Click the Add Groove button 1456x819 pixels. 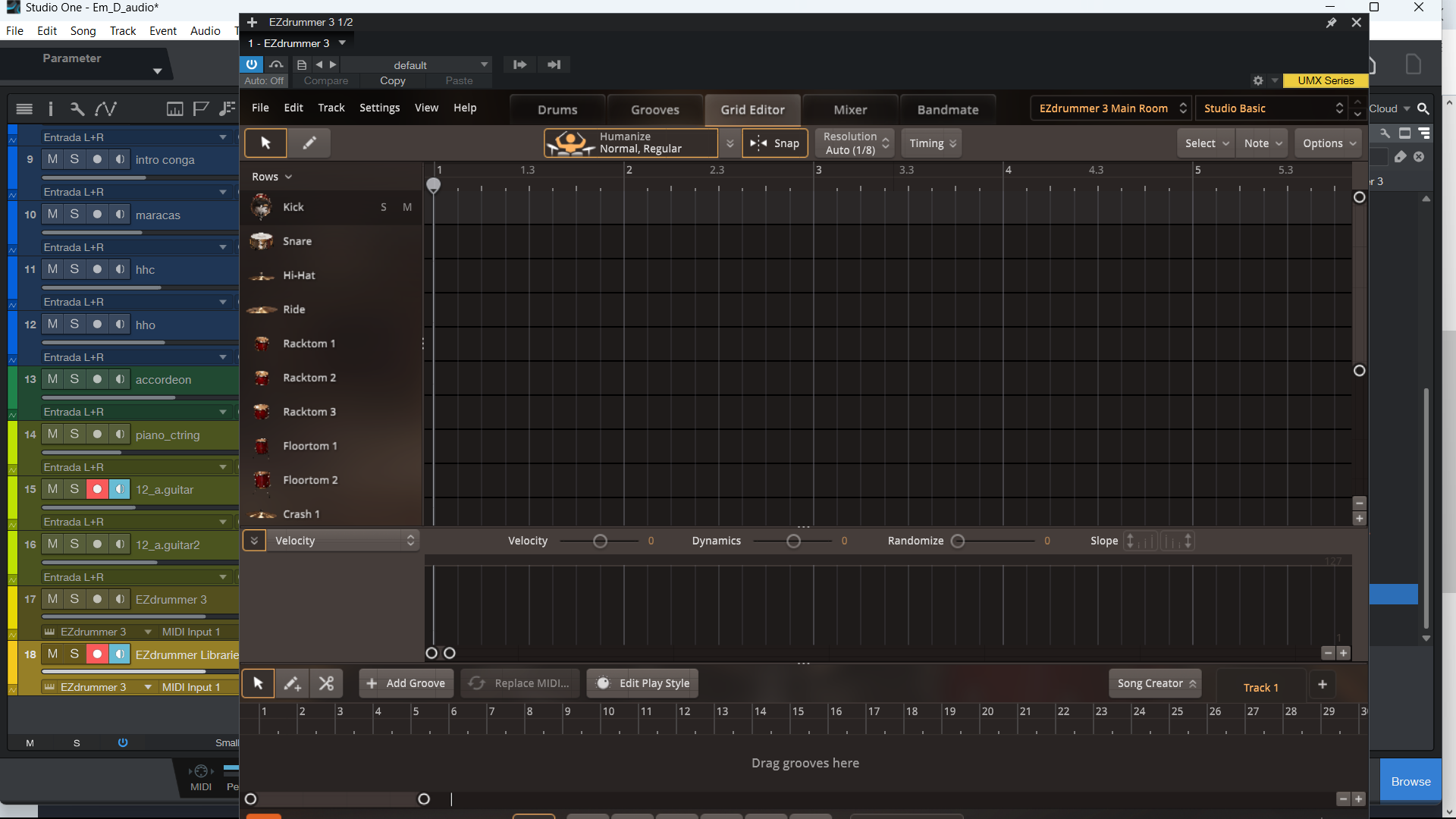pos(406,683)
